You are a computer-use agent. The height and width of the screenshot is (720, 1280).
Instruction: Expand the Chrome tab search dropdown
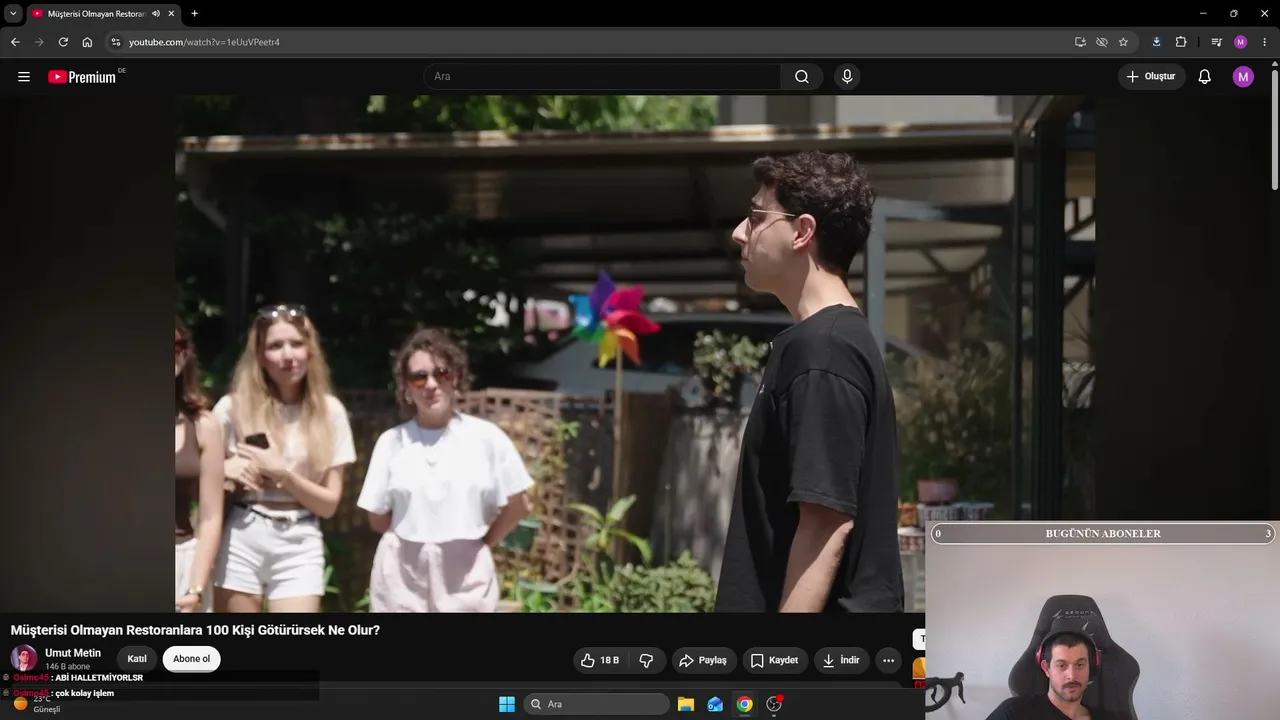[x=13, y=14]
